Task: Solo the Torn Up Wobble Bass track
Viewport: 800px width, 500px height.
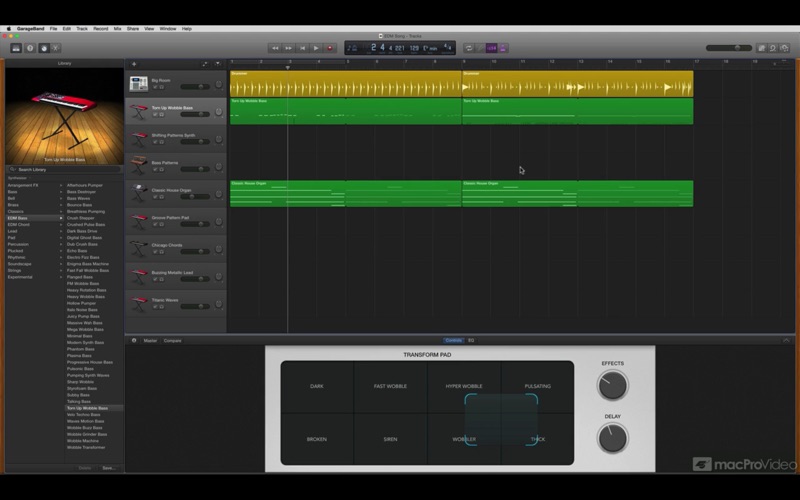Action: [x=162, y=115]
